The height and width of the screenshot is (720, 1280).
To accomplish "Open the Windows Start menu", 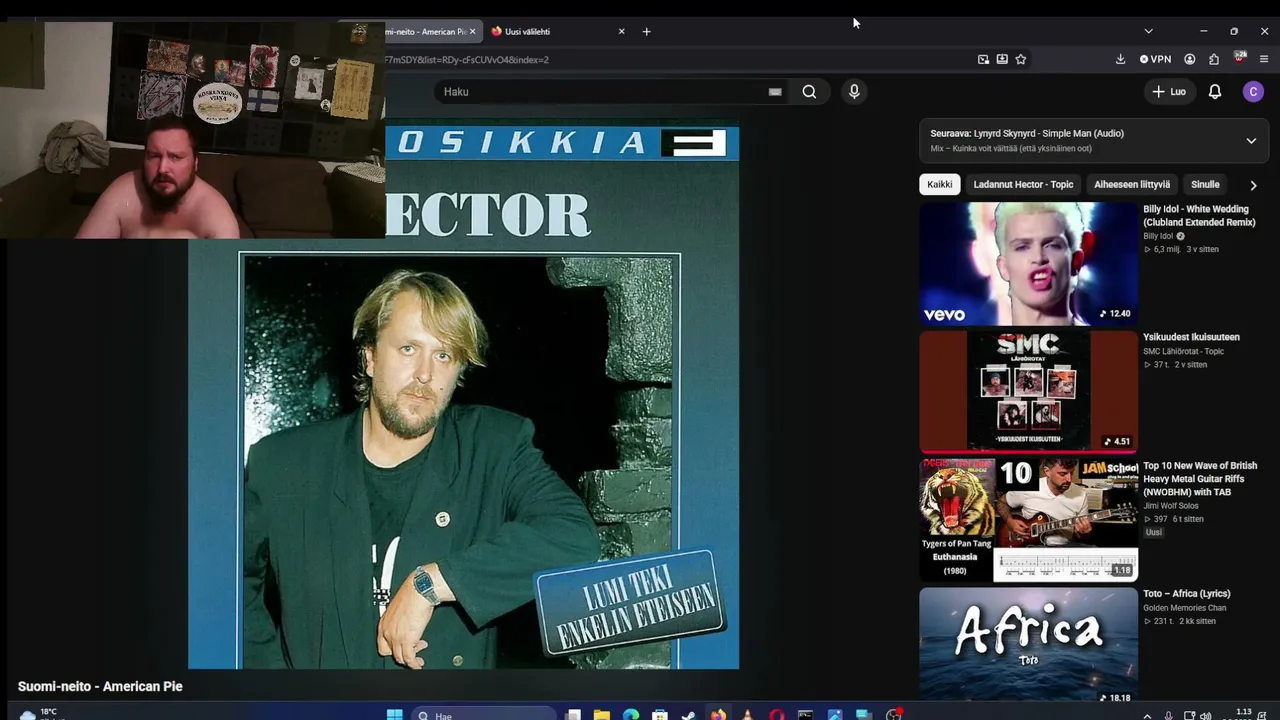I will coord(394,715).
